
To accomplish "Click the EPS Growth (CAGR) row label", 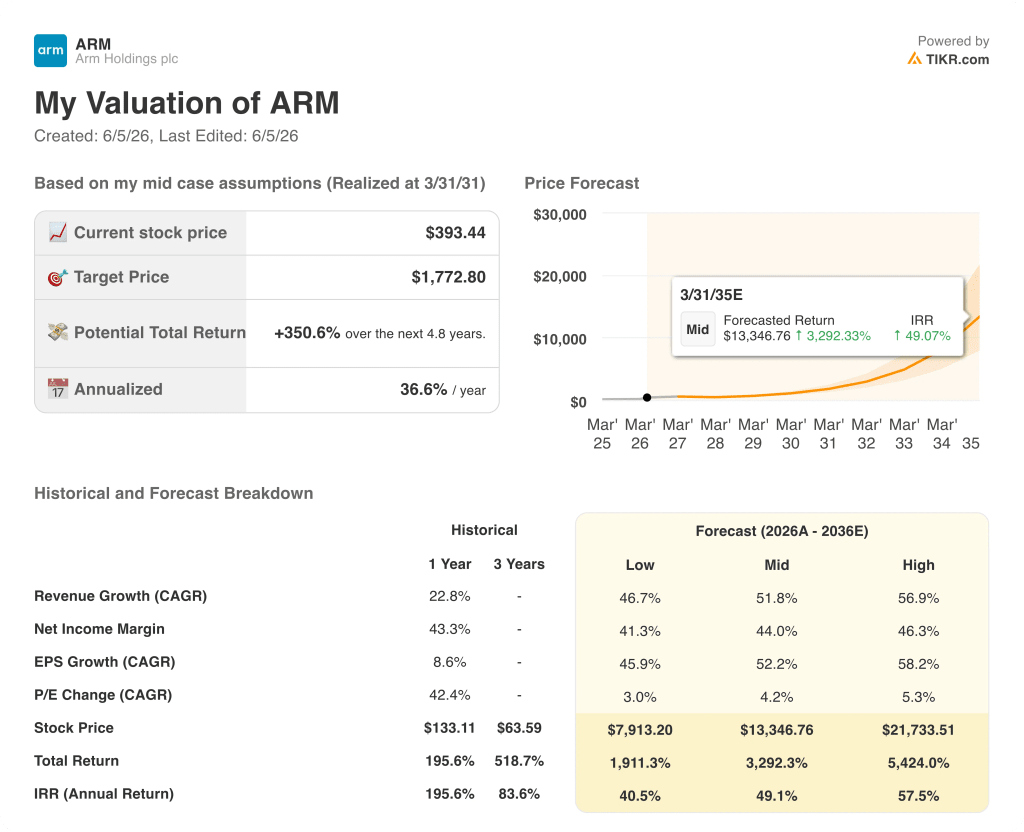I will [x=104, y=662].
